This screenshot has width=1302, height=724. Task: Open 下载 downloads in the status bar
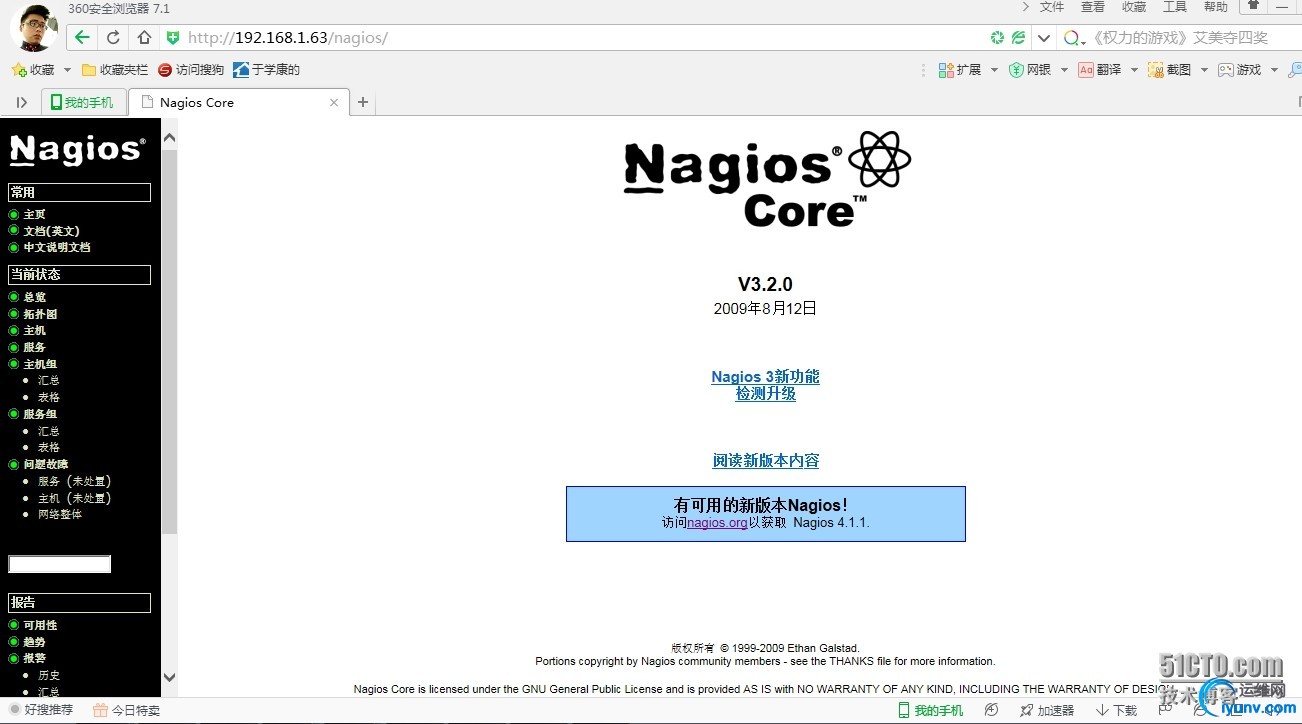[1116, 710]
